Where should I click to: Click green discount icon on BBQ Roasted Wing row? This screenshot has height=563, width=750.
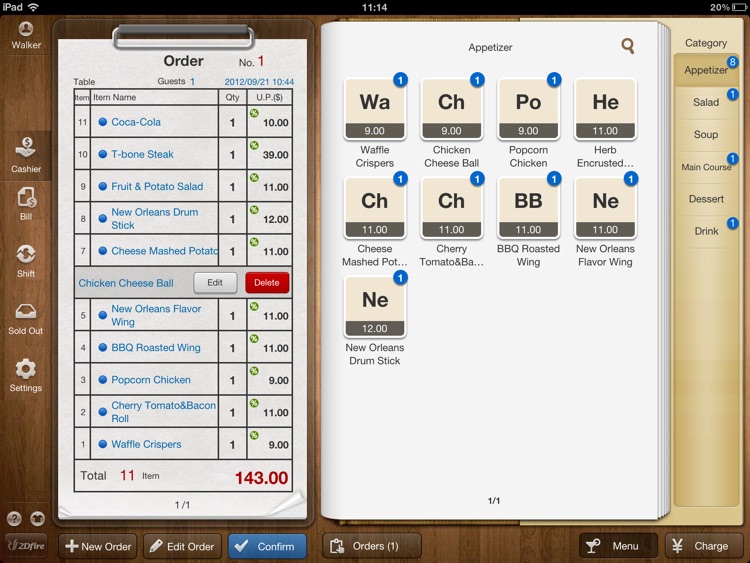(x=254, y=339)
